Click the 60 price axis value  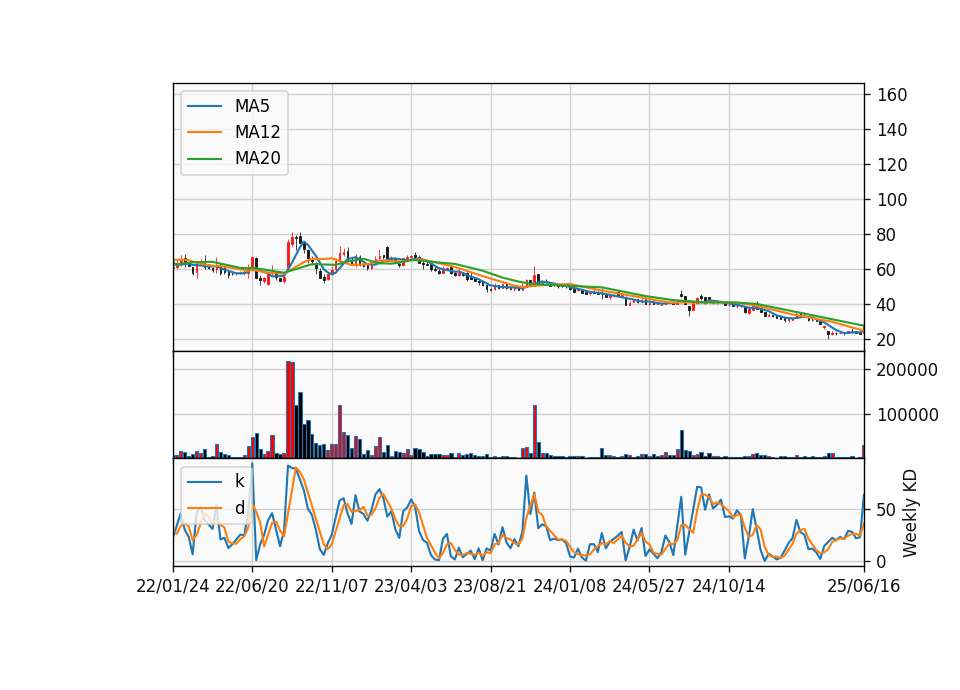(887, 269)
